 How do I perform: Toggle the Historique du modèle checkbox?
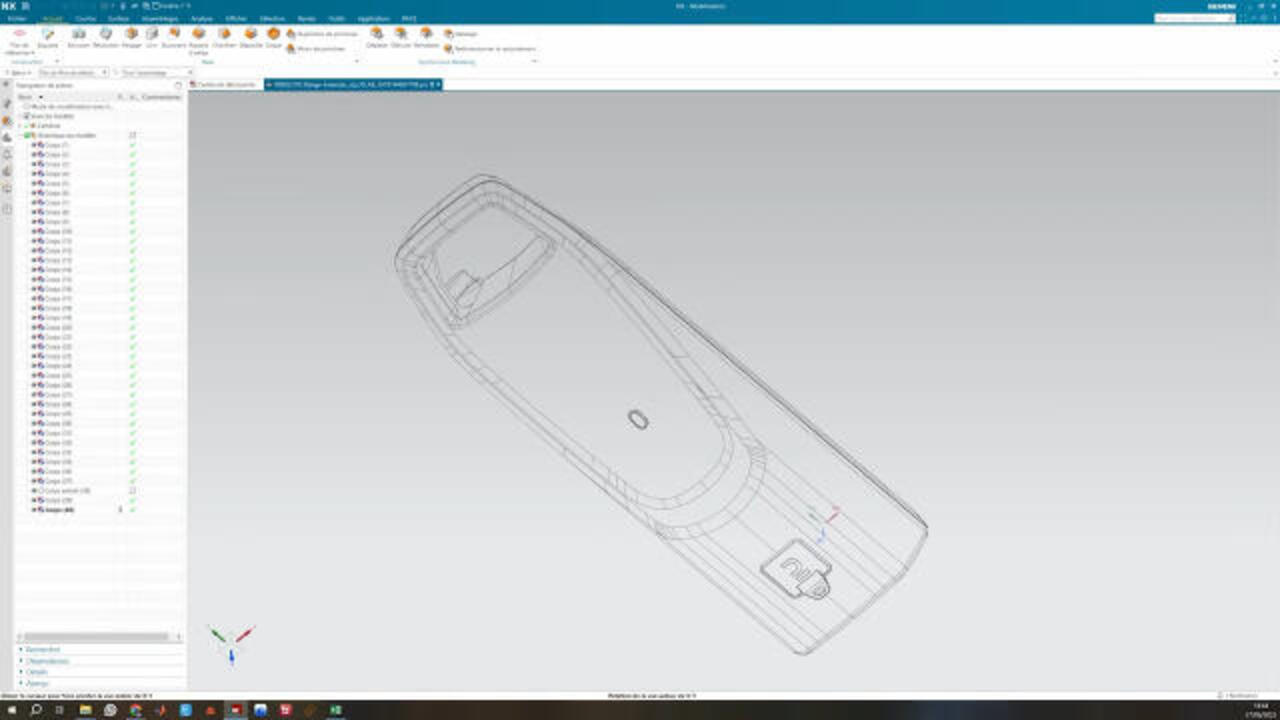coord(29,135)
